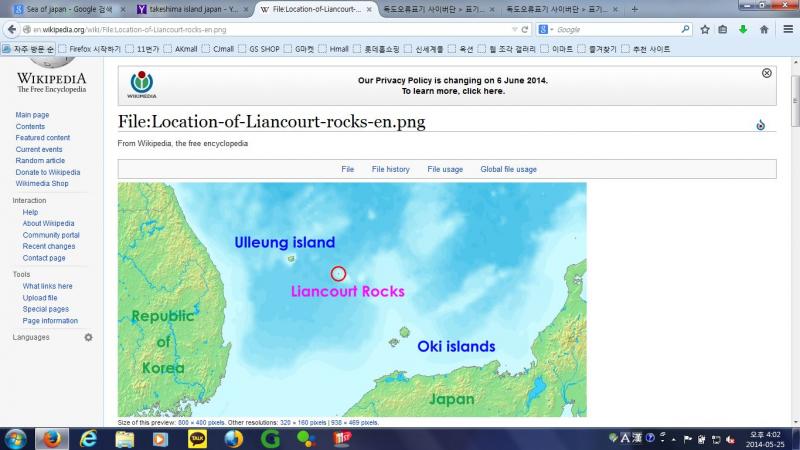Select the File section tab
The width and height of the screenshot is (800, 450).
click(x=347, y=169)
